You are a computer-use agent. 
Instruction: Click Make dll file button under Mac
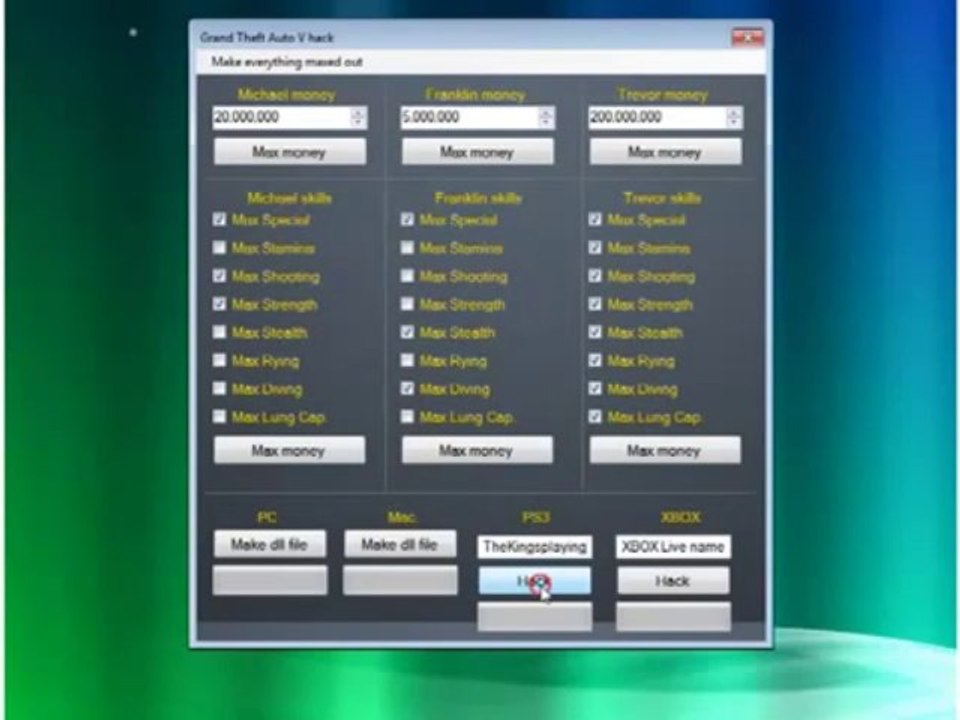pos(400,544)
